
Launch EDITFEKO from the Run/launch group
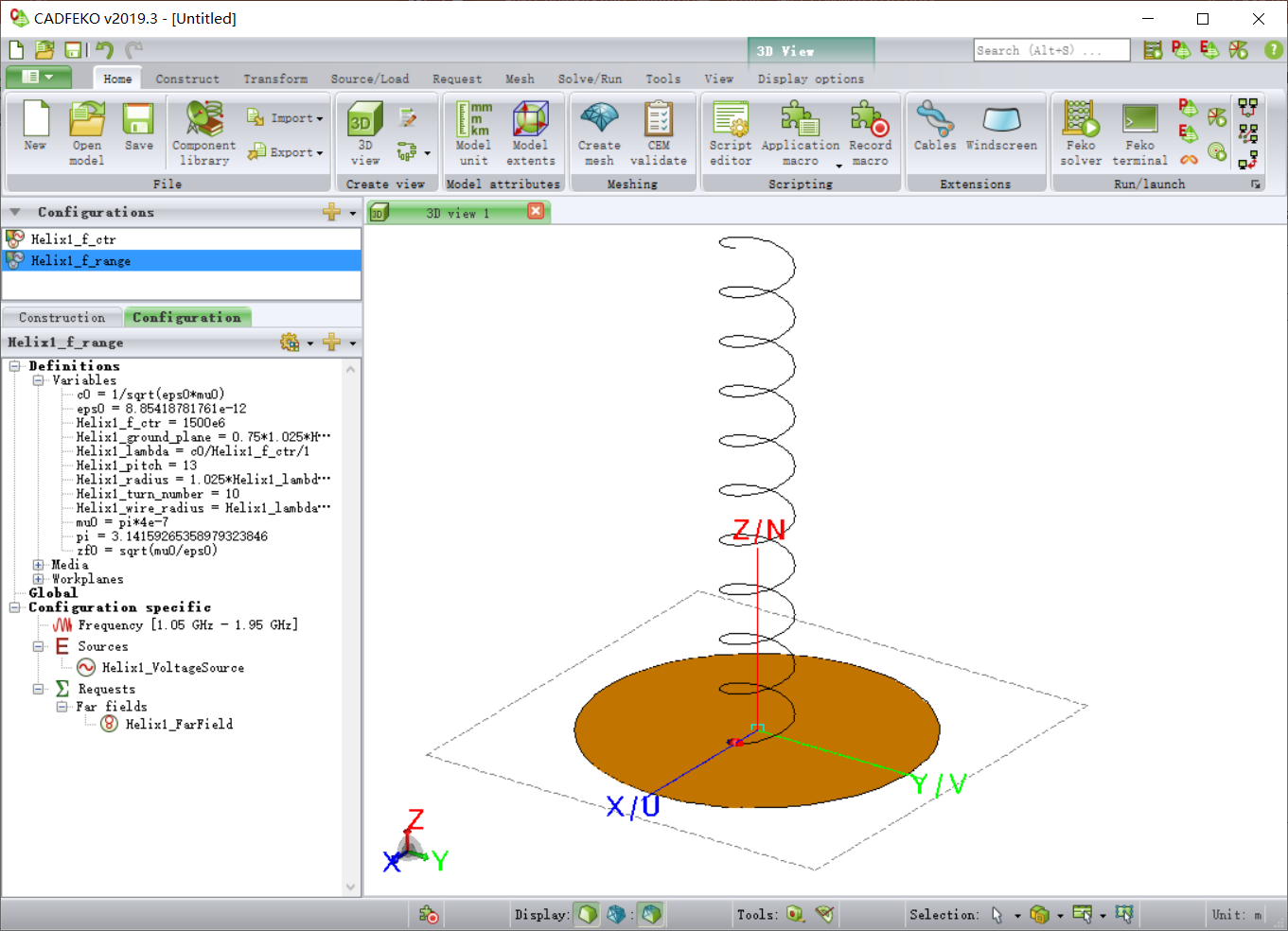(x=1189, y=132)
